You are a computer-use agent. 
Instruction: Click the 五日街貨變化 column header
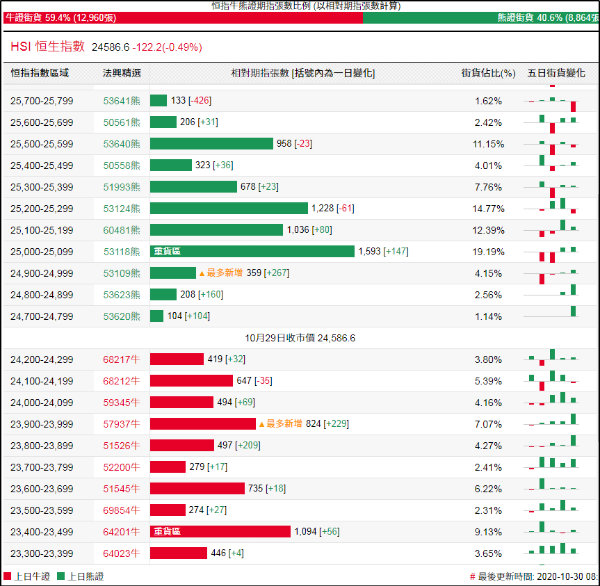pyautogui.click(x=556, y=73)
